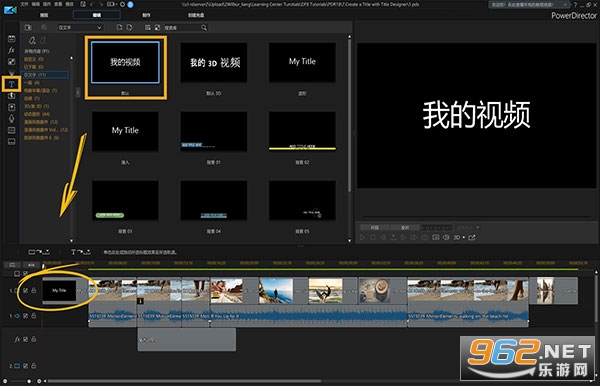Select the 默认 3D title template

[x=214, y=62]
